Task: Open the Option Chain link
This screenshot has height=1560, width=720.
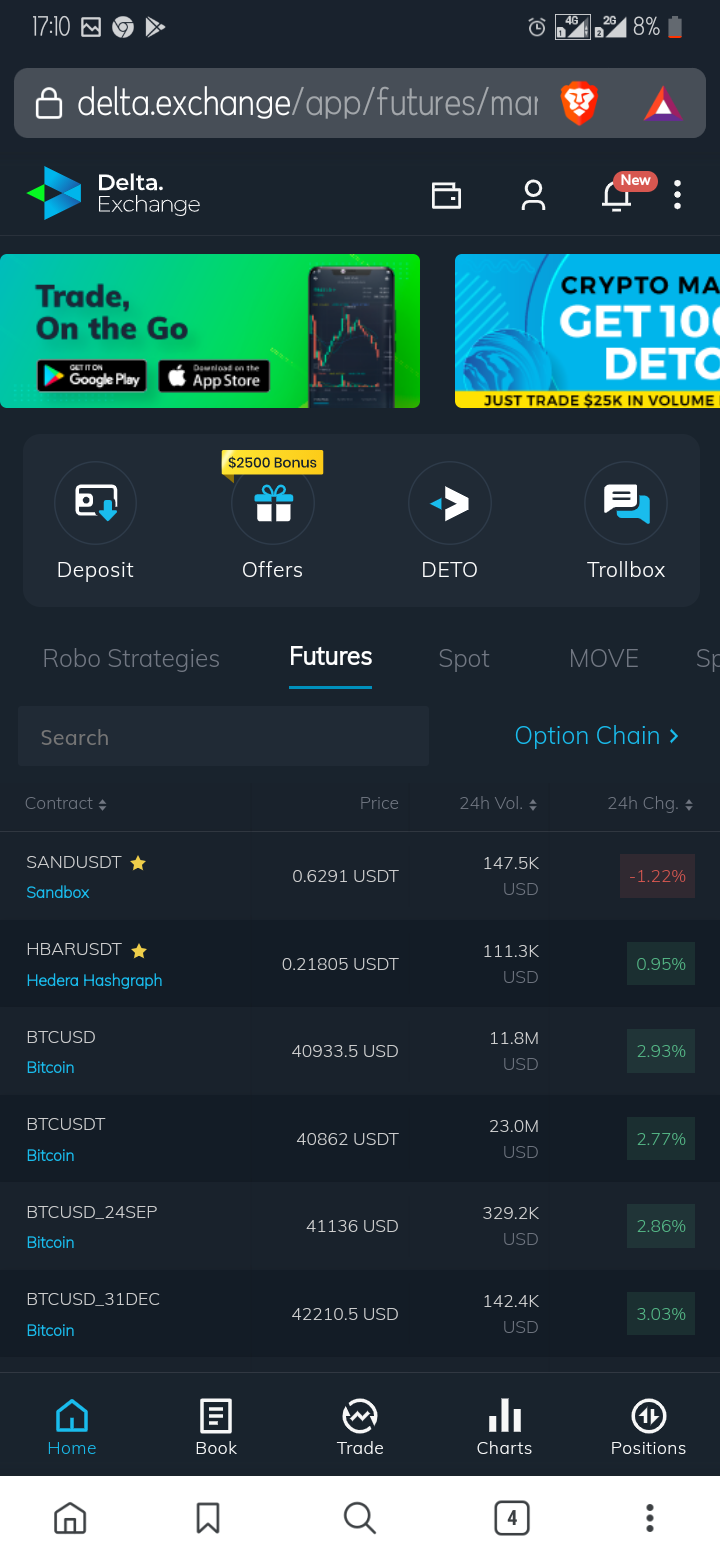Action: (x=597, y=736)
